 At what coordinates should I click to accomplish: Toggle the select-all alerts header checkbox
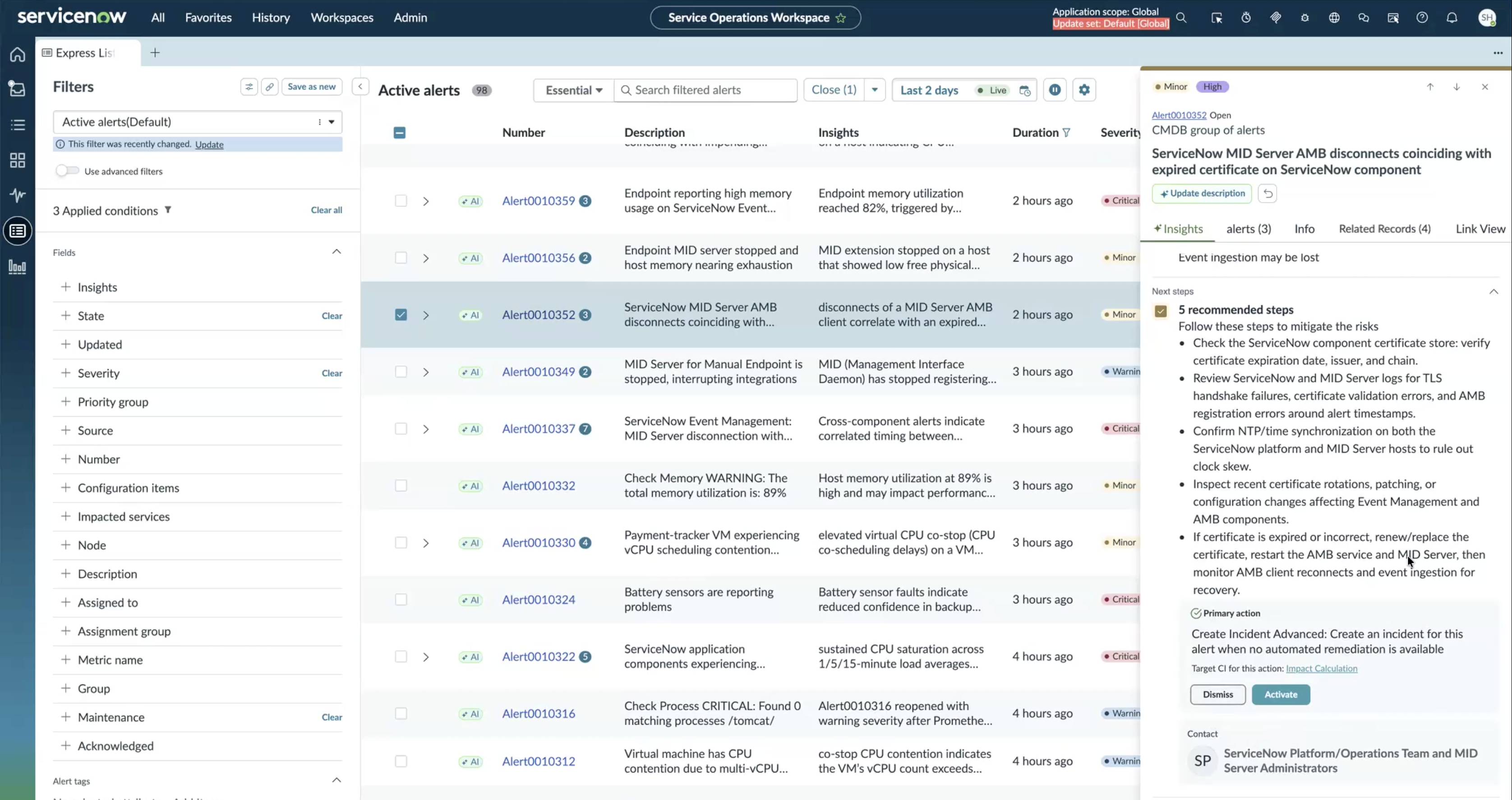click(x=399, y=133)
